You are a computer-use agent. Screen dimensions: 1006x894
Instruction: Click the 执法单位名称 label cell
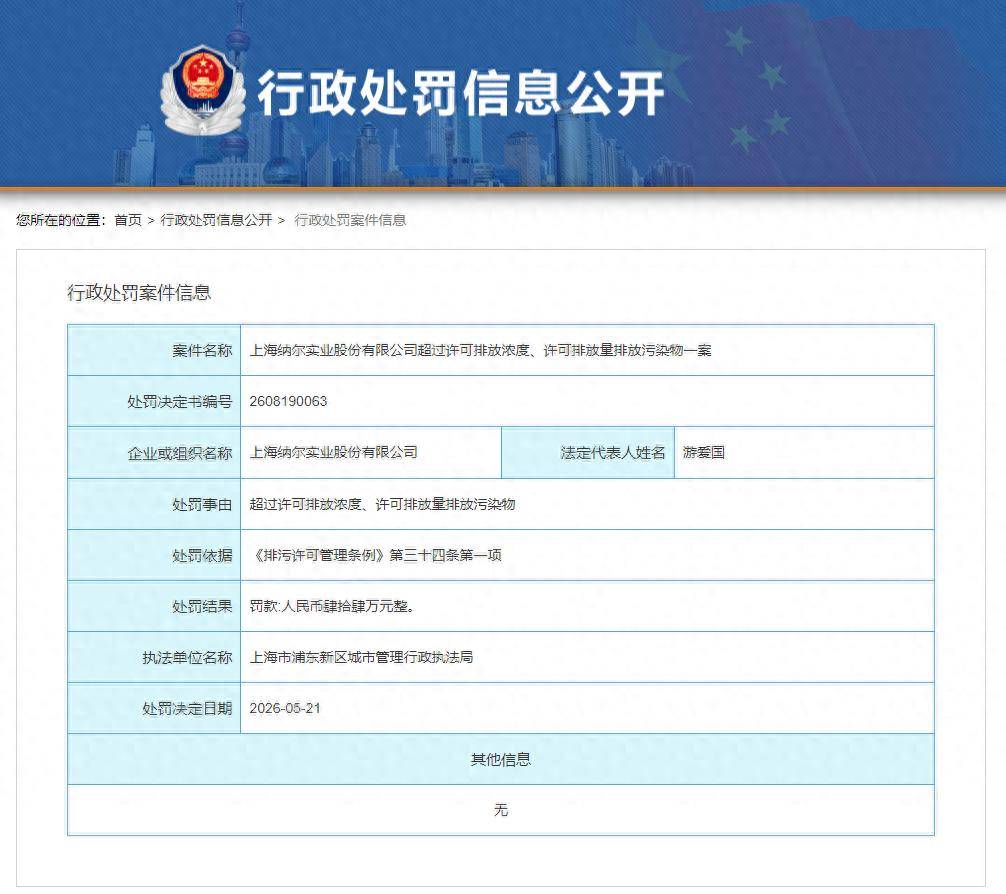click(x=154, y=657)
